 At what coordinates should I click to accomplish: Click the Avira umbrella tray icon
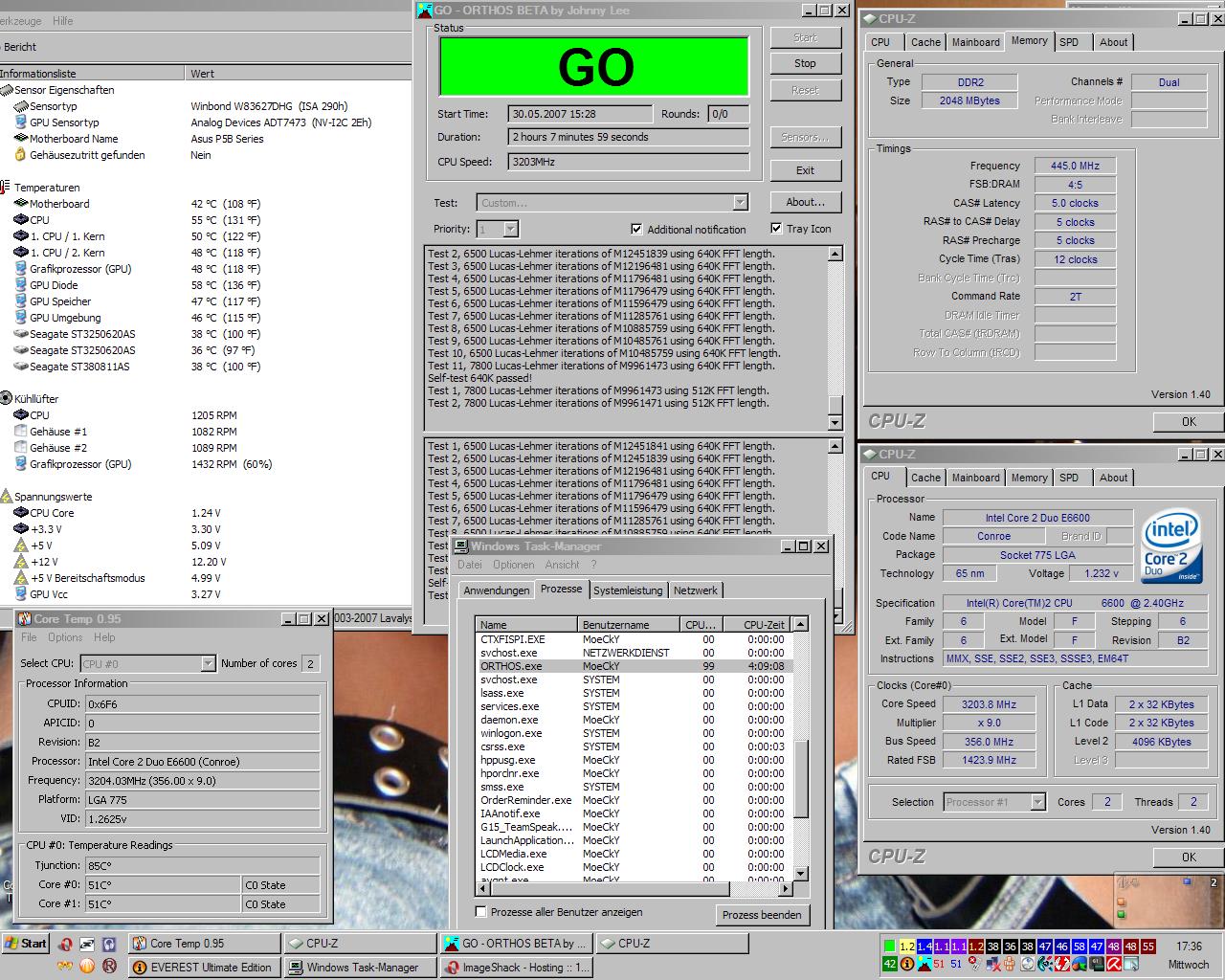coord(1114,964)
